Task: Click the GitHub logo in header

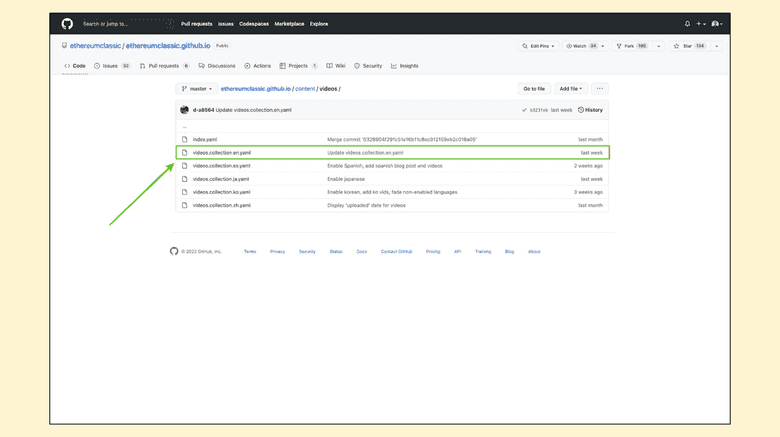Action: pos(67,24)
